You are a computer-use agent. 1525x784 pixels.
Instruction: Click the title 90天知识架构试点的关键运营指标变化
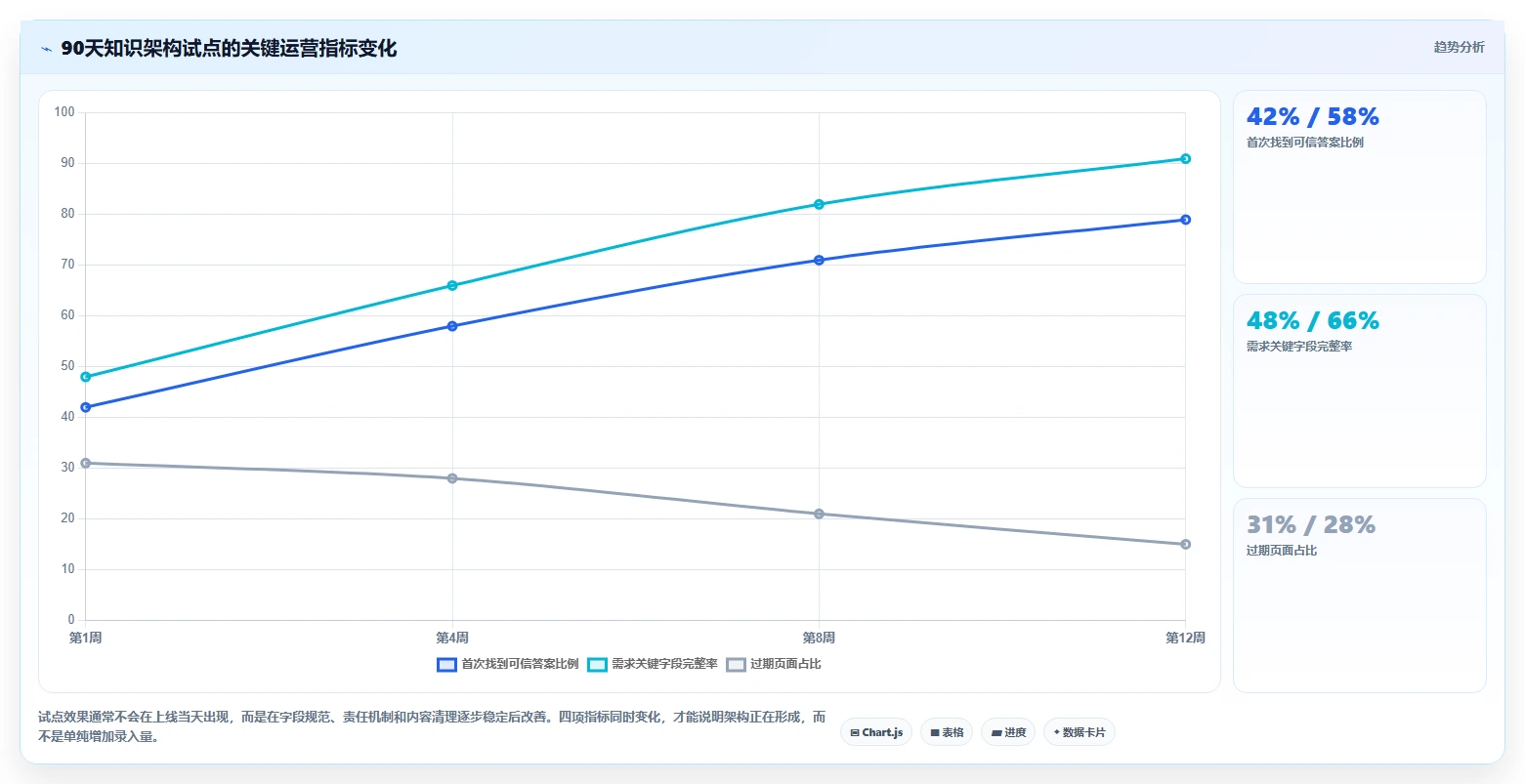pyautogui.click(x=229, y=49)
